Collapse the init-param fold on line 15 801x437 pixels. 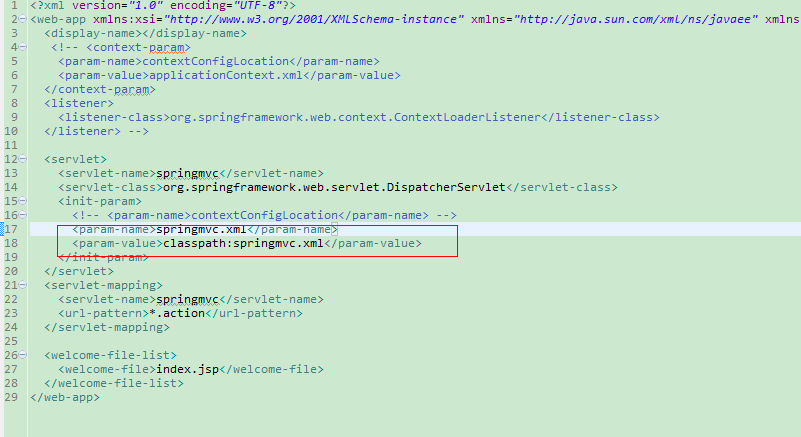(22, 201)
